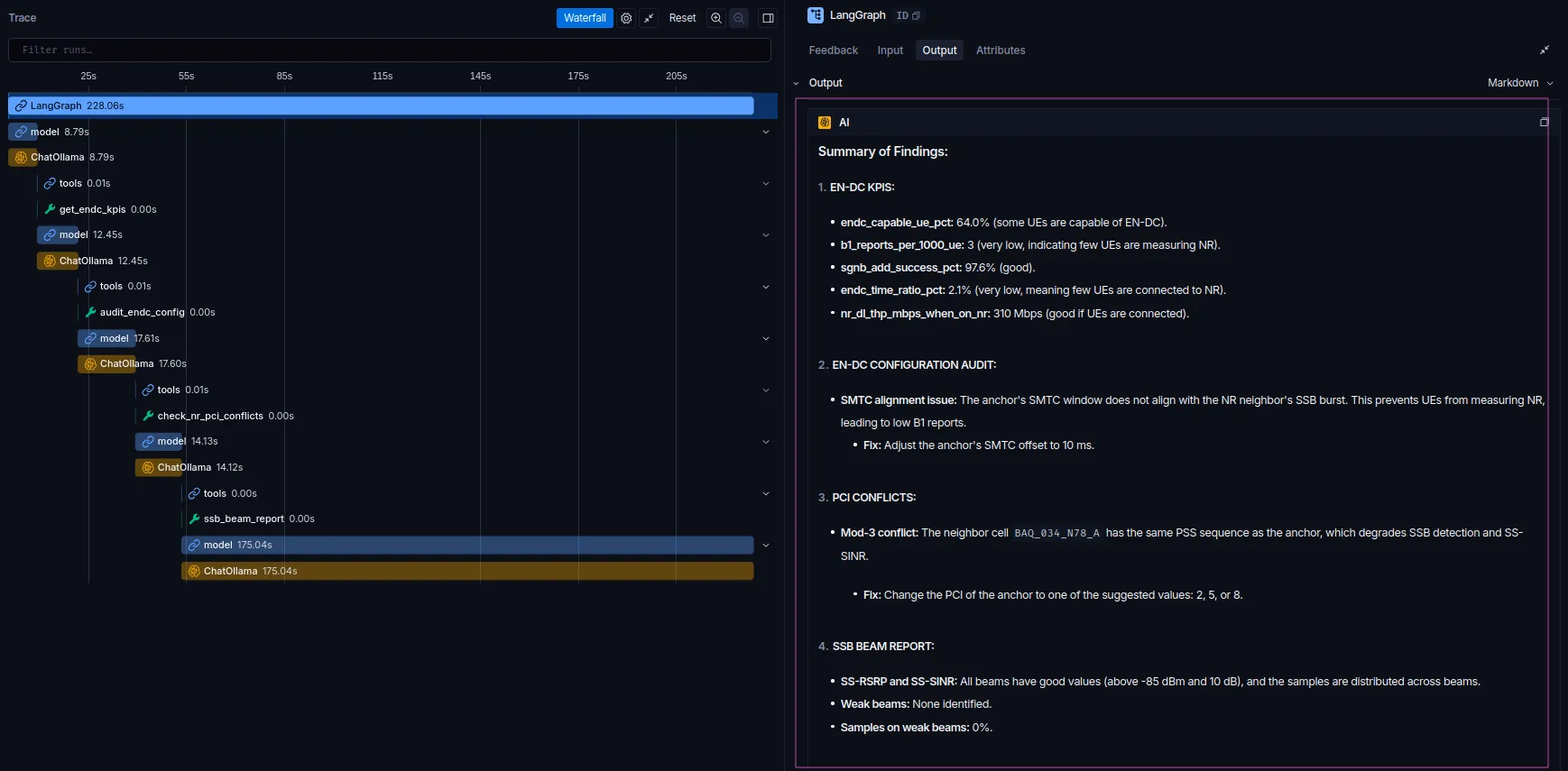Click the ChatOllama 8.79s run icon

pyautogui.click(x=21, y=157)
